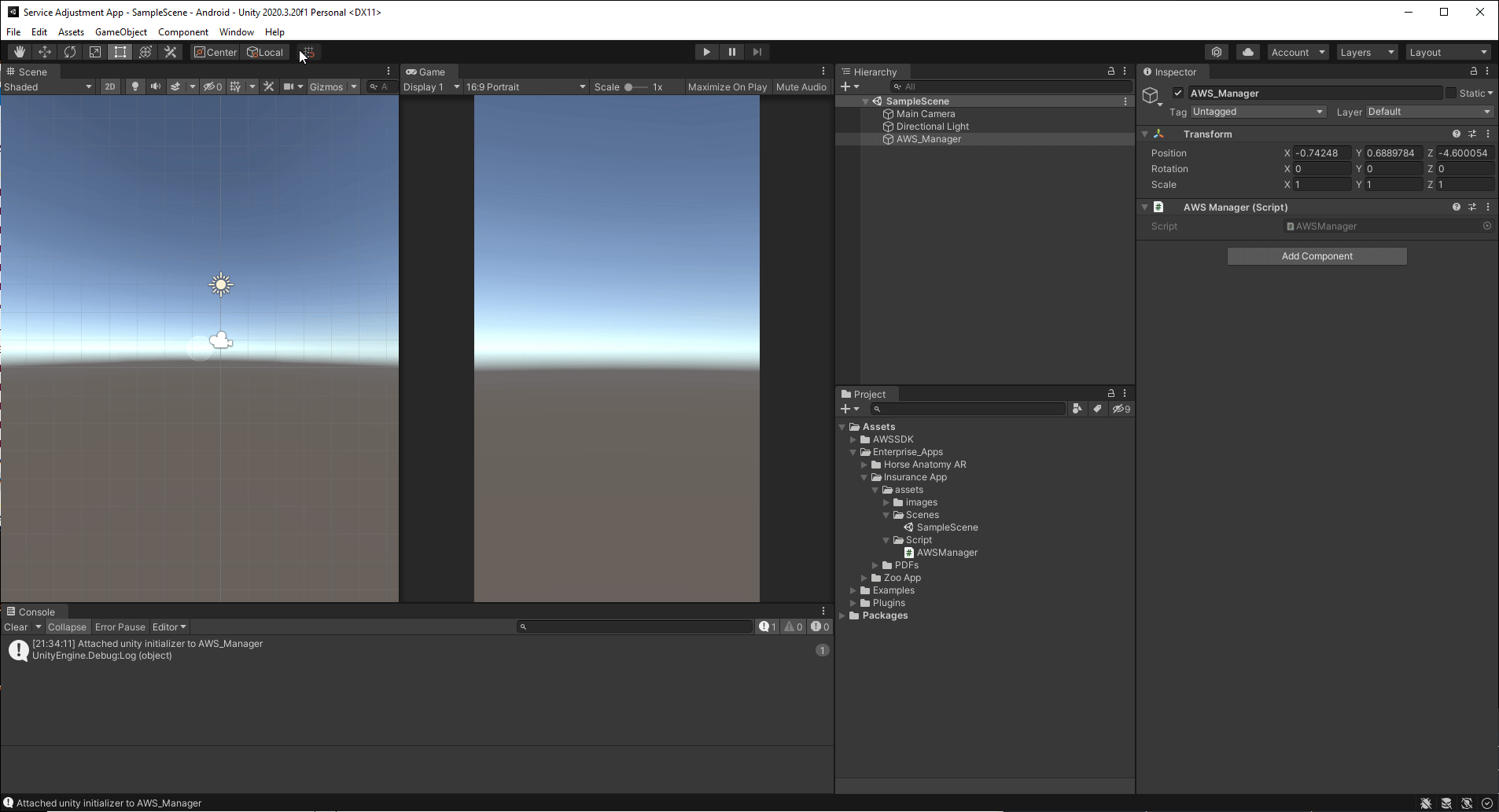1499x812 pixels.
Task: Click Mute Audio button
Action: 801,86
